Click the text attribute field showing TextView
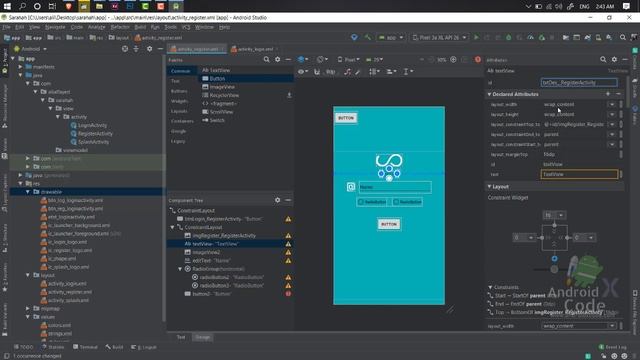Viewport: 640px width, 360px height. click(x=579, y=174)
